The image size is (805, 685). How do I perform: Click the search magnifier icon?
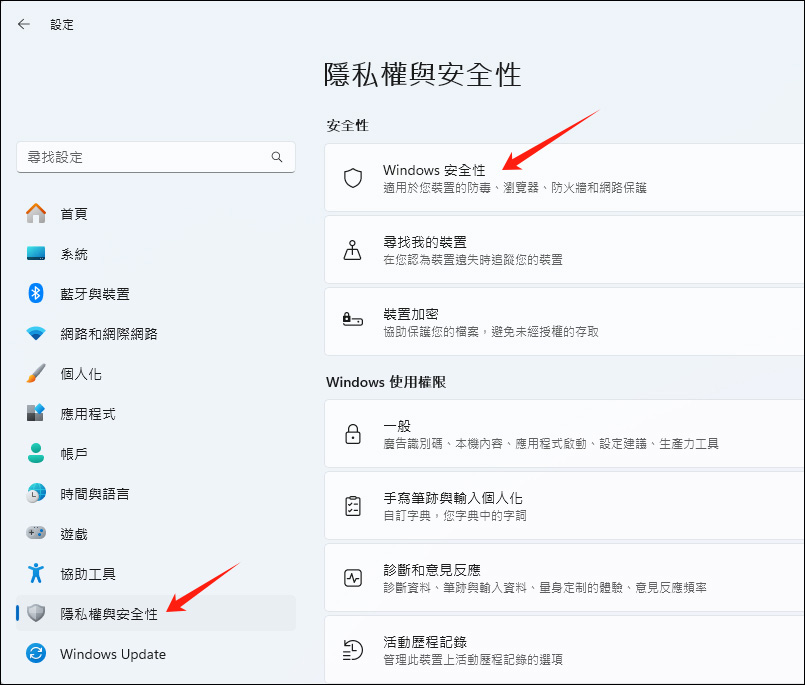(x=277, y=157)
